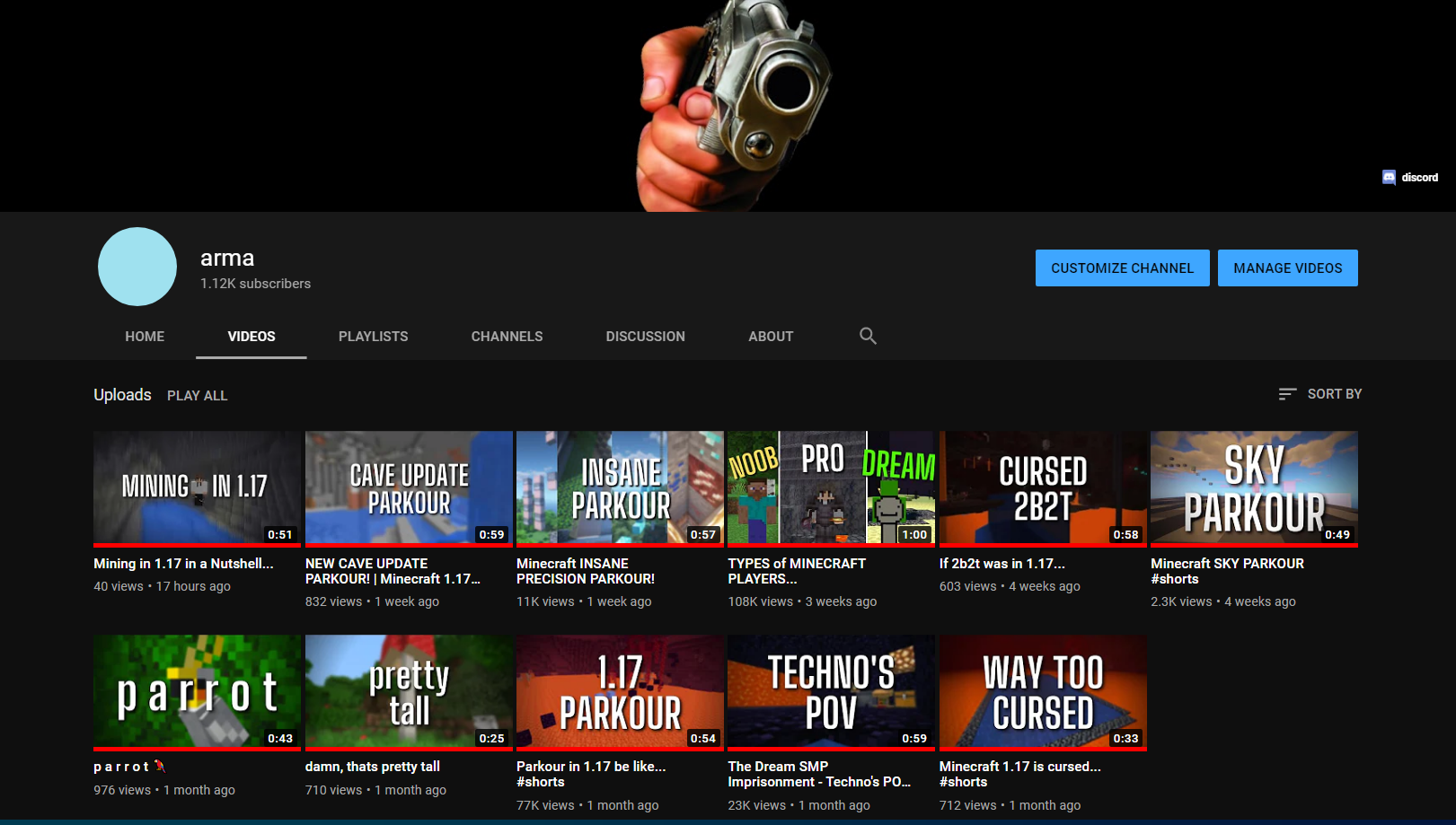Viewport: 1456px width, 825px height.
Task: Click title 'damn, thats pretty tall'
Action: (x=373, y=767)
